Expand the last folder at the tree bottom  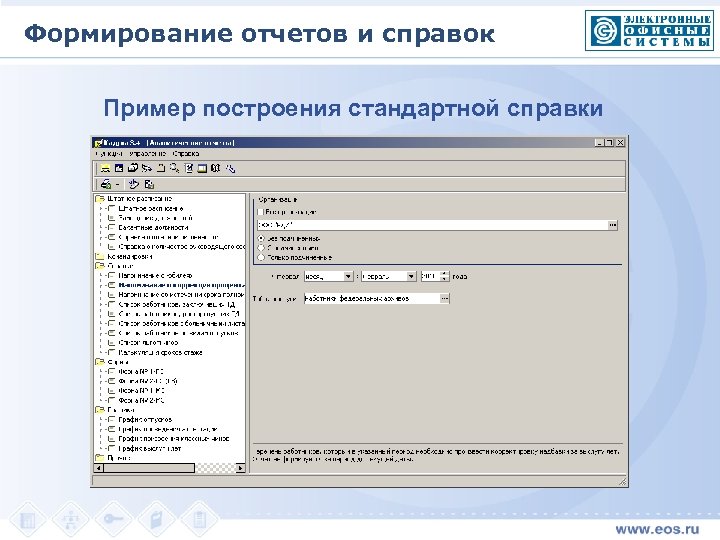[x=100, y=458]
